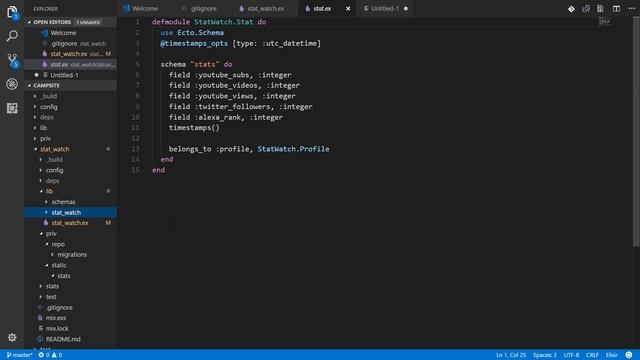Image resolution: width=640 pixels, height=360 pixels.
Task: Open the editor more actions ellipsis
Action: [x=631, y=9]
